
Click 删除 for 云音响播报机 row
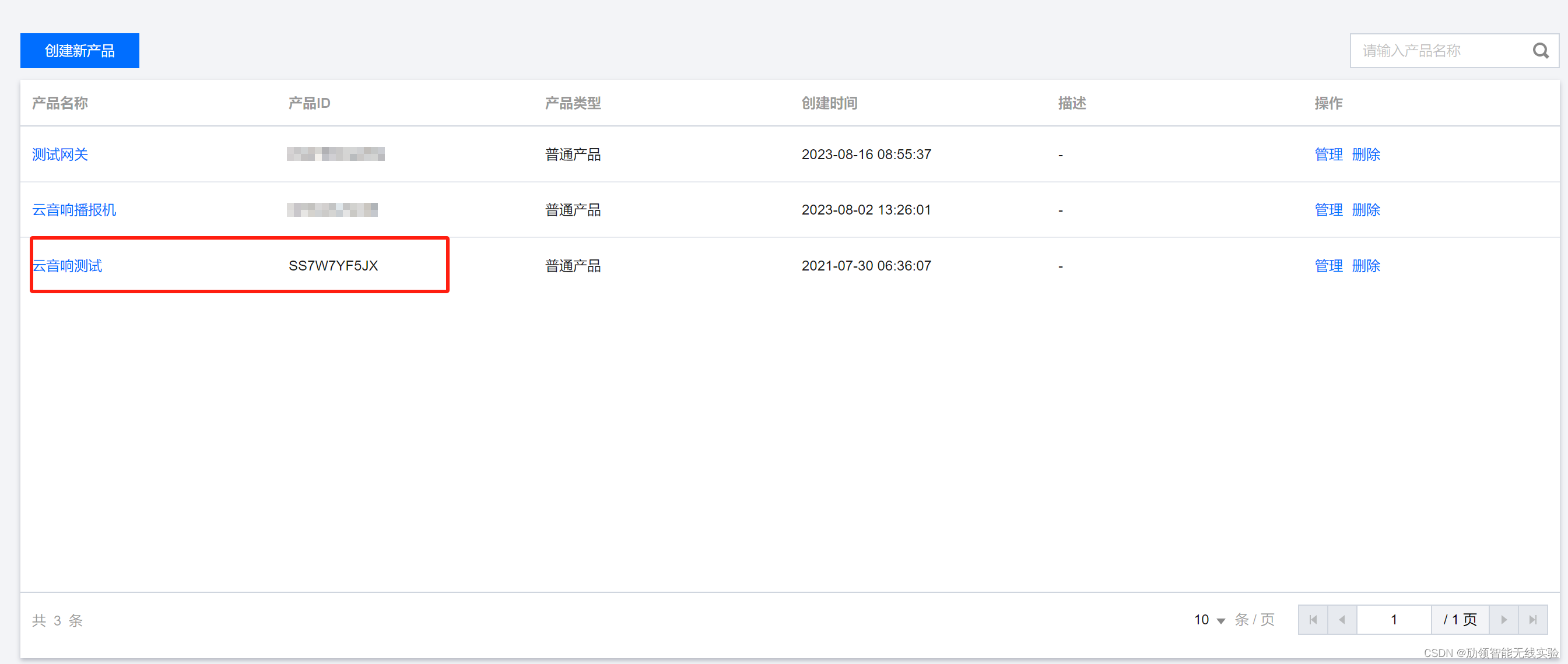1366,210
